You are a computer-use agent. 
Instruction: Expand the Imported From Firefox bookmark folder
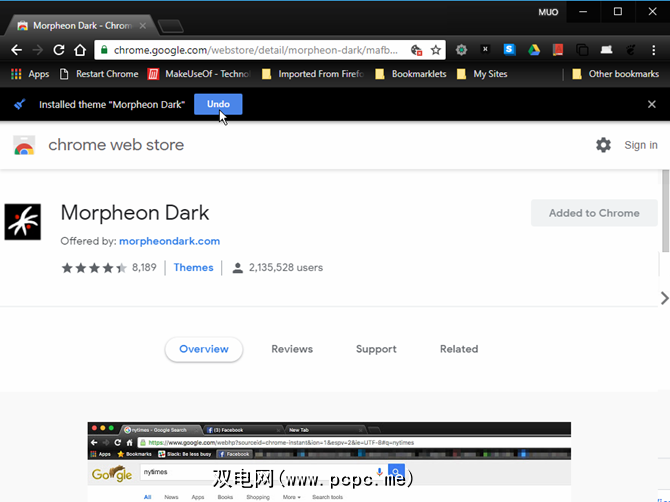[313, 74]
